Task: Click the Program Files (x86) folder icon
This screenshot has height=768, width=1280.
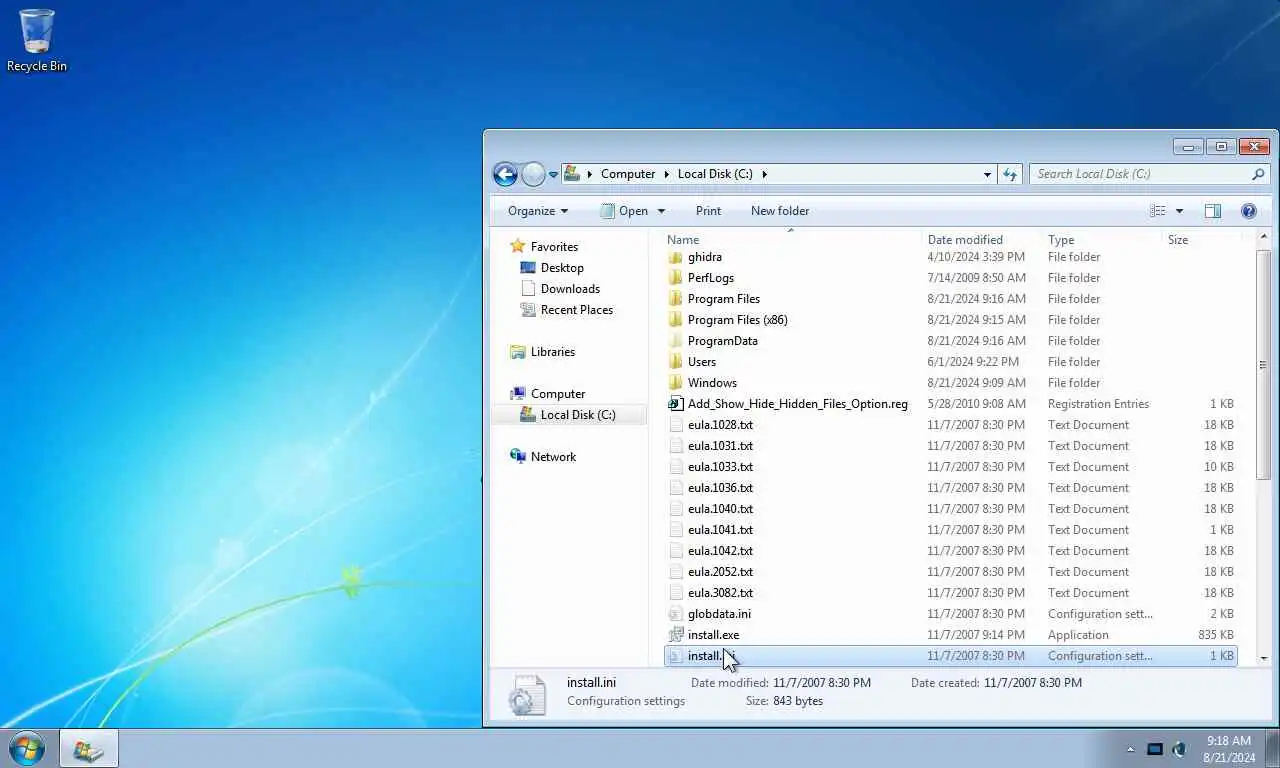Action: pyautogui.click(x=675, y=320)
